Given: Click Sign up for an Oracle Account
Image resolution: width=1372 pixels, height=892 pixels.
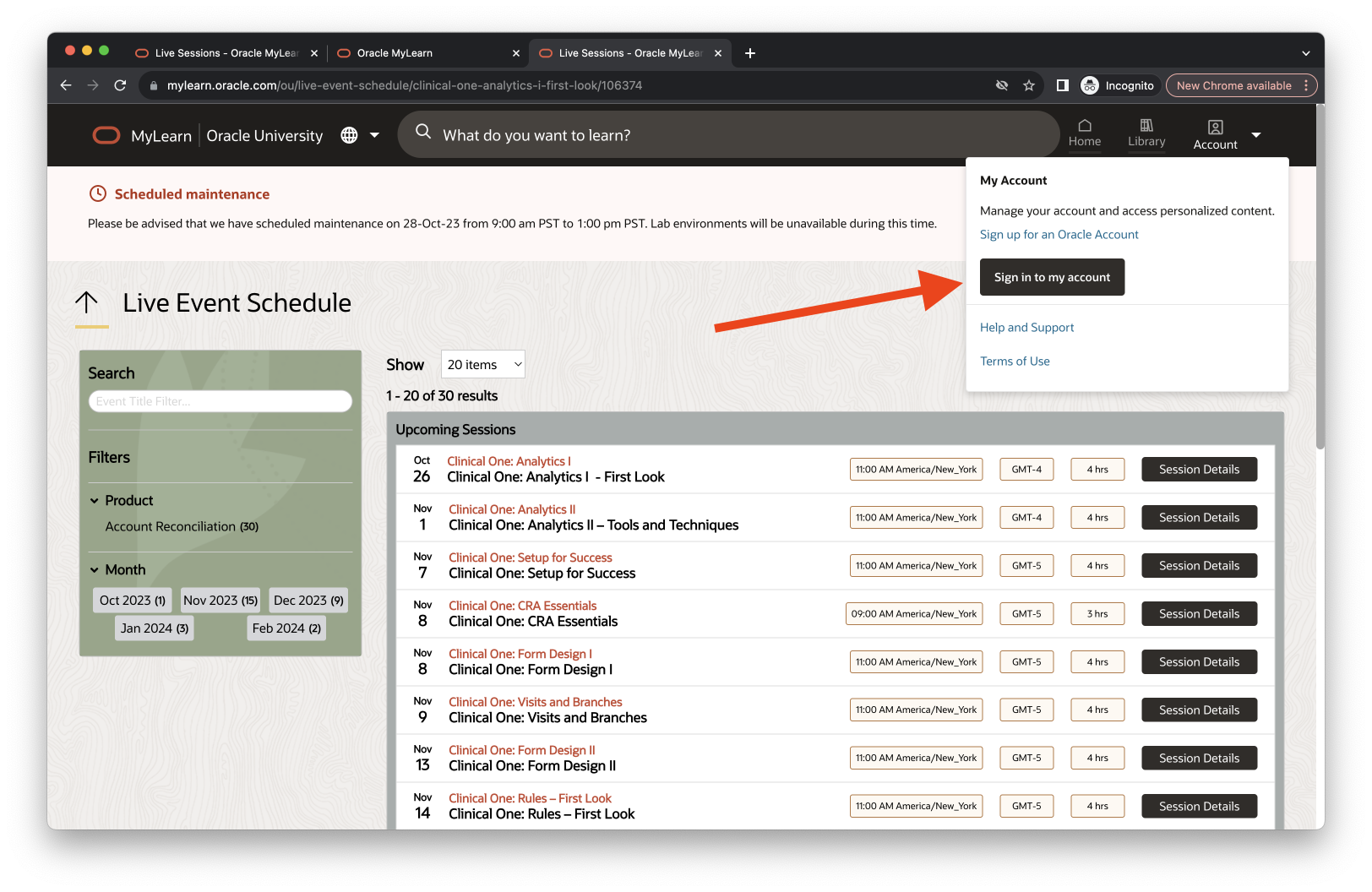Looking at the screenshot, I should pos(1059,235).
